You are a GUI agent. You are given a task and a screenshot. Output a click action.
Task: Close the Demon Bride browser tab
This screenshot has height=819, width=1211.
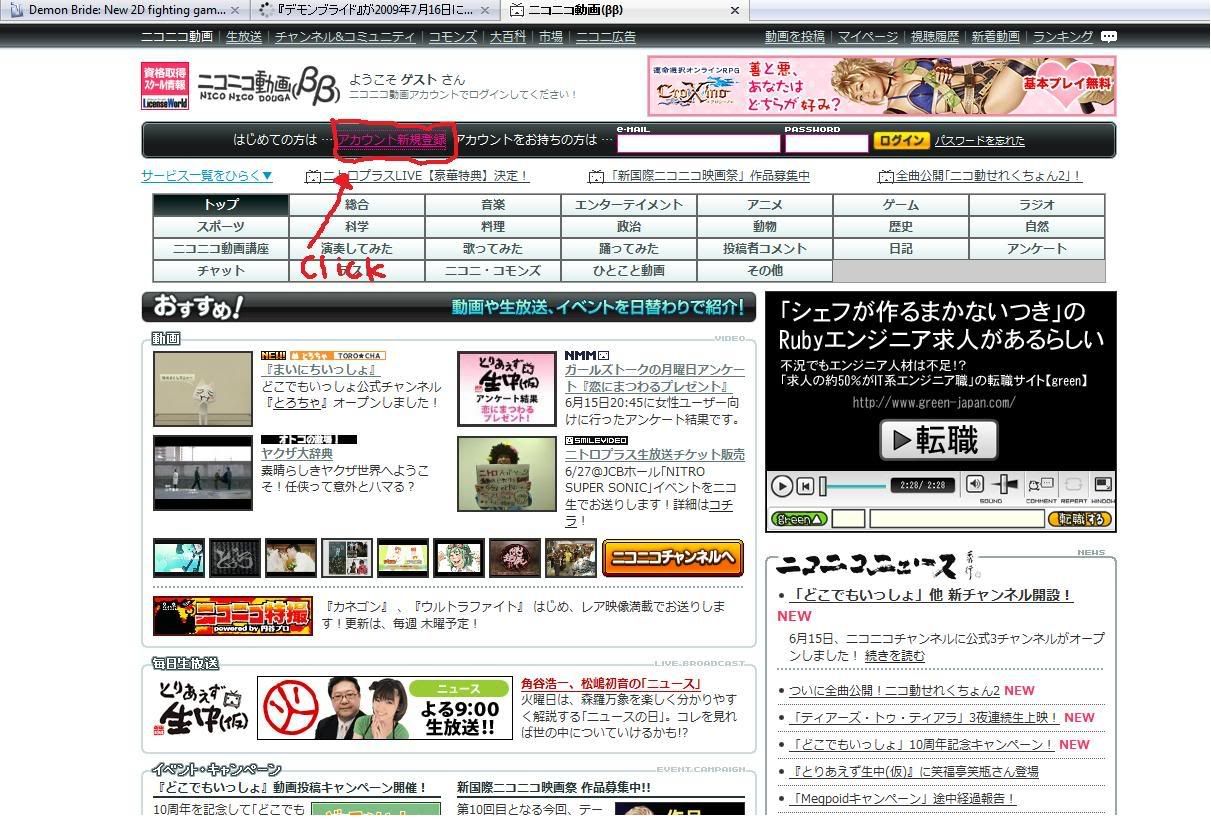[x=235, y=10]
